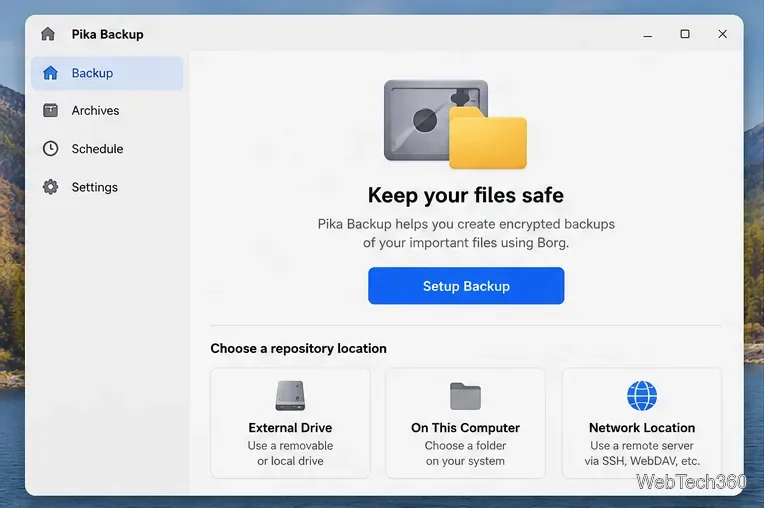Select the Backup sidebar item
The width and height of the screenshot is (764, 508).
click(x=107, y=73)
